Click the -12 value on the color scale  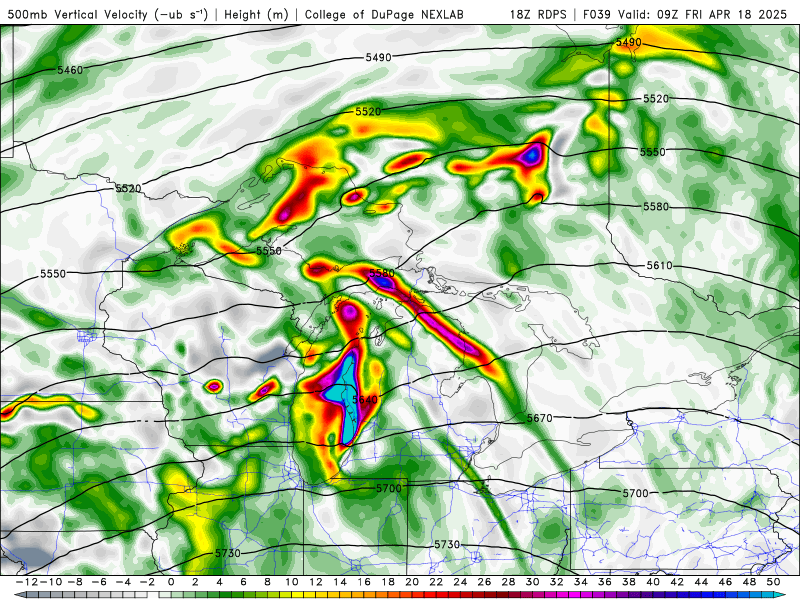(x=27, y=582)
